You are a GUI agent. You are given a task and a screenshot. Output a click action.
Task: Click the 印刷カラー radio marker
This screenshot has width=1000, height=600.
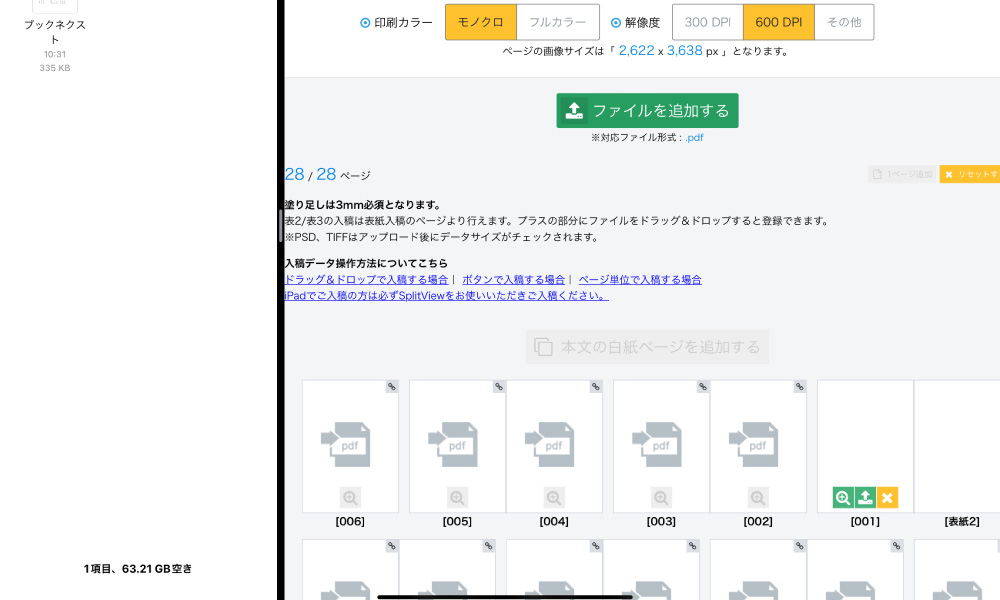[365, 23]
